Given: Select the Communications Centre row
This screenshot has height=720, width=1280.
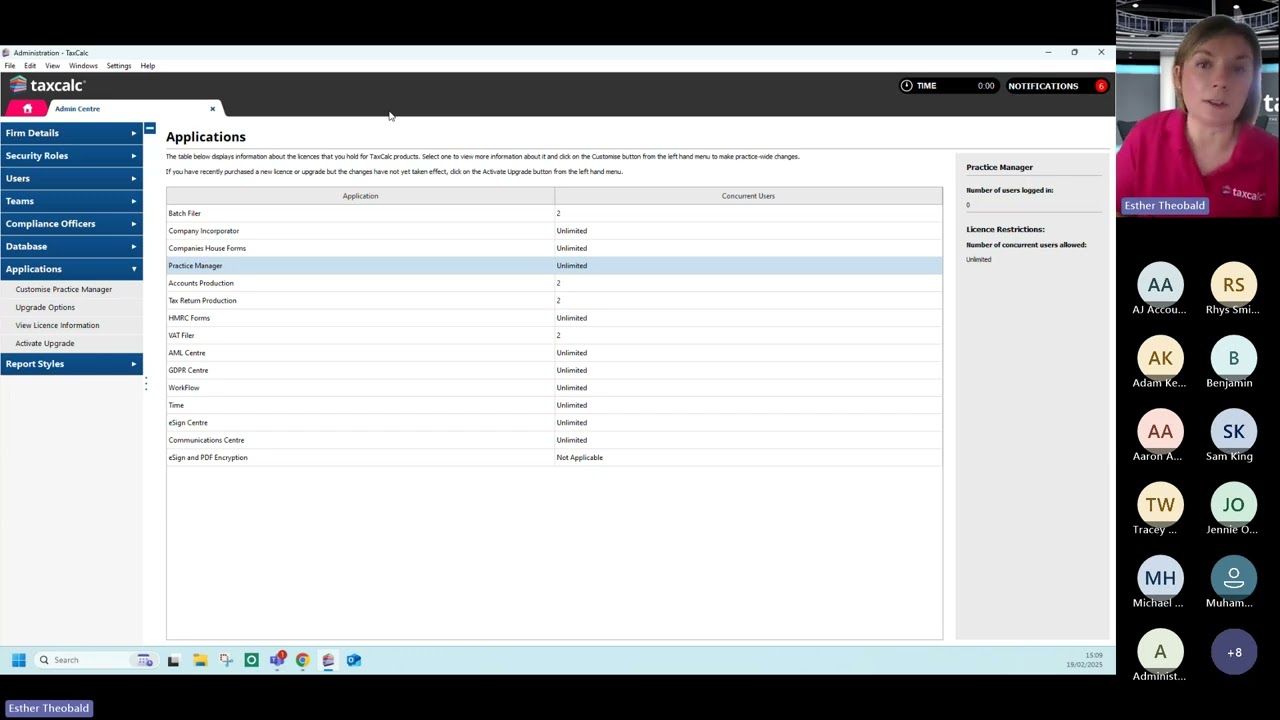Looking at the screenshot, I should coord(554,440).
